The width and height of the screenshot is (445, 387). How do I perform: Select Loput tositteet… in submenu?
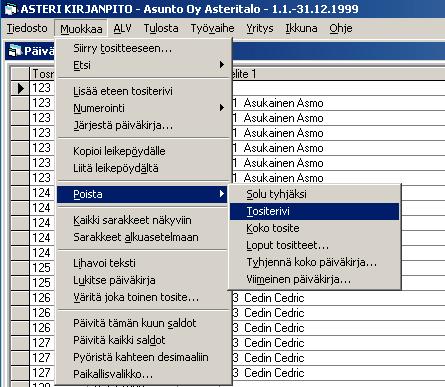[x=314, y=246]
